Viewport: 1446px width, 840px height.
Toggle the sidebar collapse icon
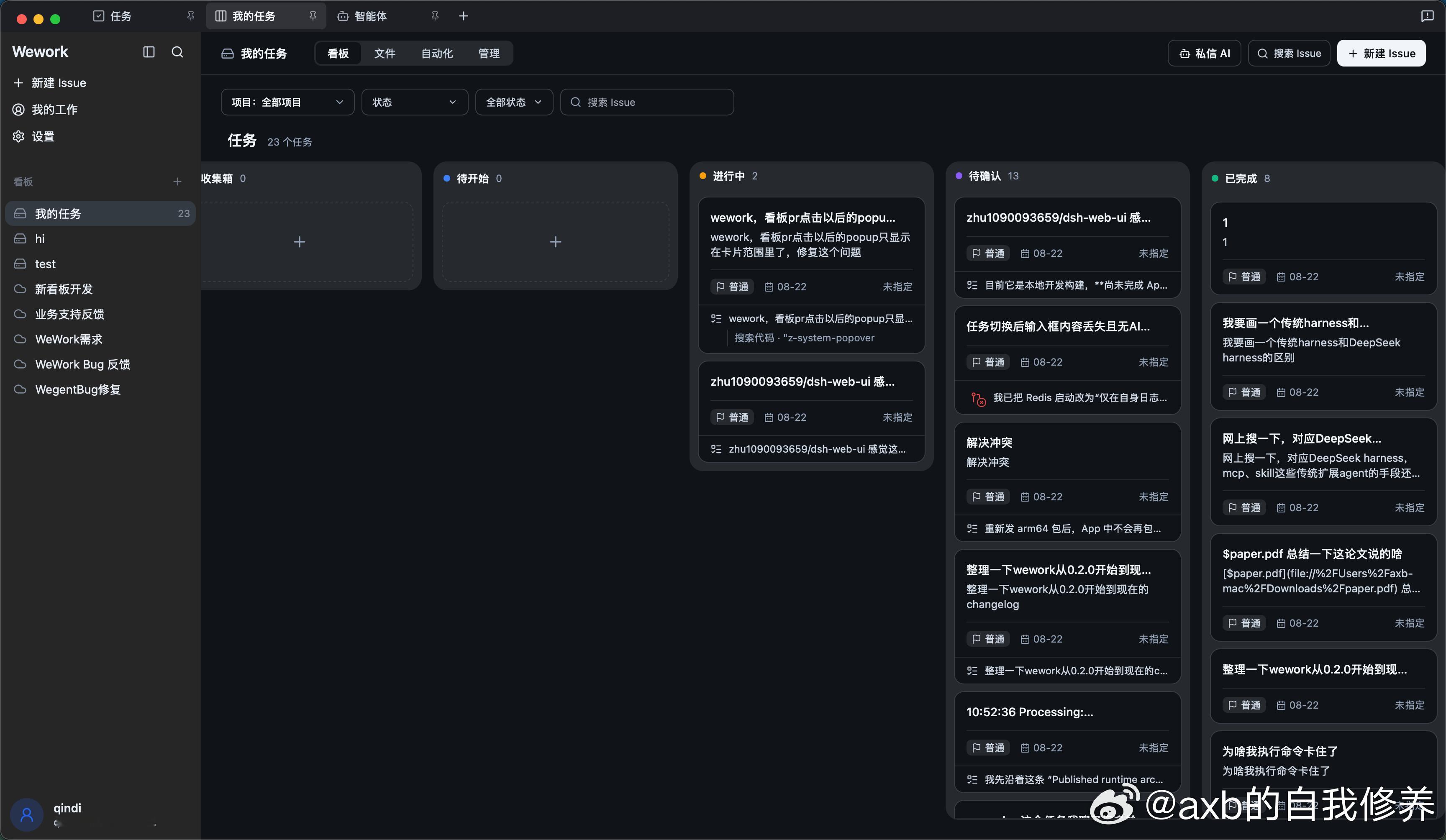(x=149, y=52)
